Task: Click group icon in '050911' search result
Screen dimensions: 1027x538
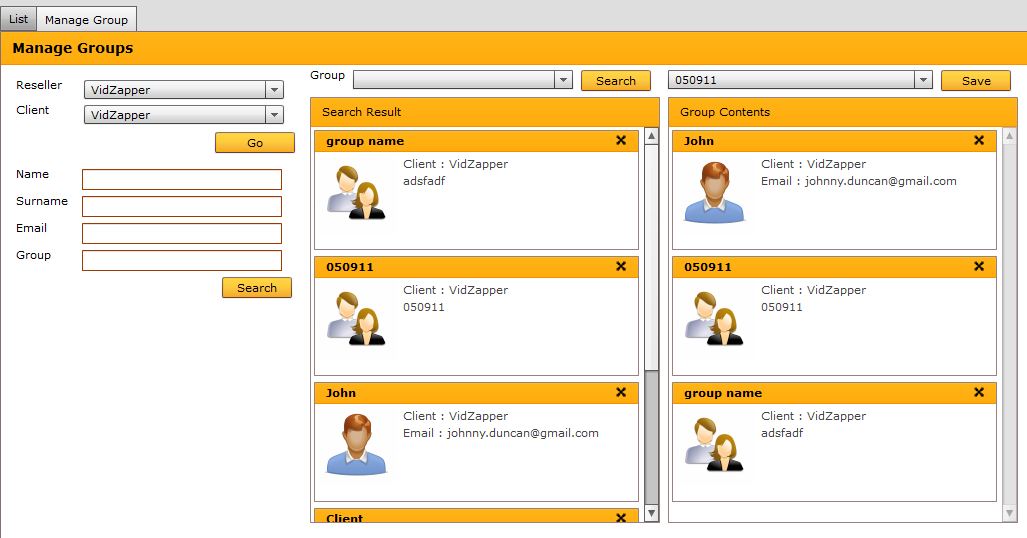Action: [x=356, y=318]
